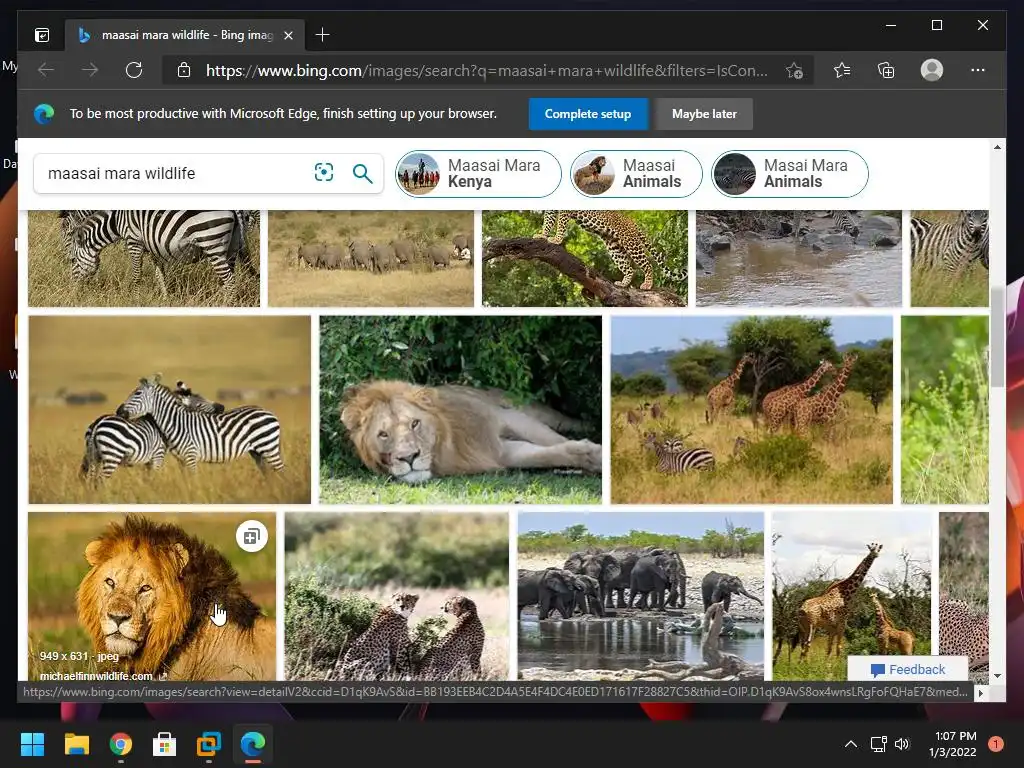Open Google Chrome from taskbar
Screen dimensions: 1024x768
click(x=121, y=744)
